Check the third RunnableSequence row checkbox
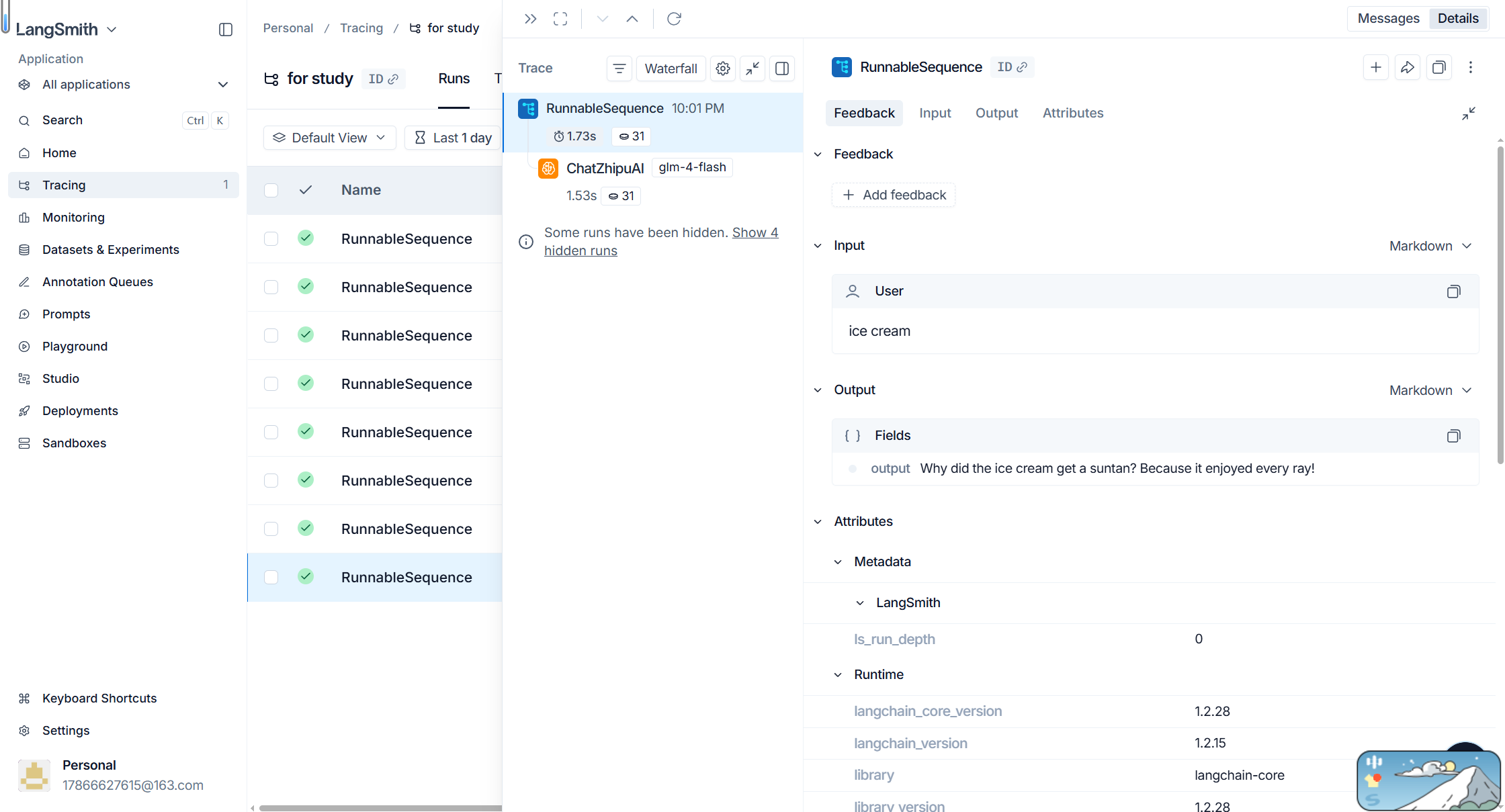 click(x=271, y=336)
